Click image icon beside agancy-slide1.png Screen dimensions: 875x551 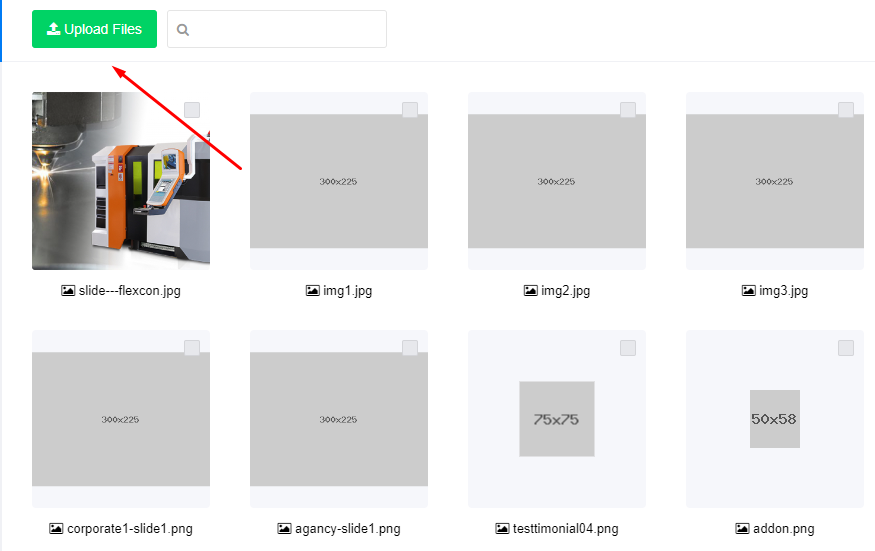tap(284, 528)
